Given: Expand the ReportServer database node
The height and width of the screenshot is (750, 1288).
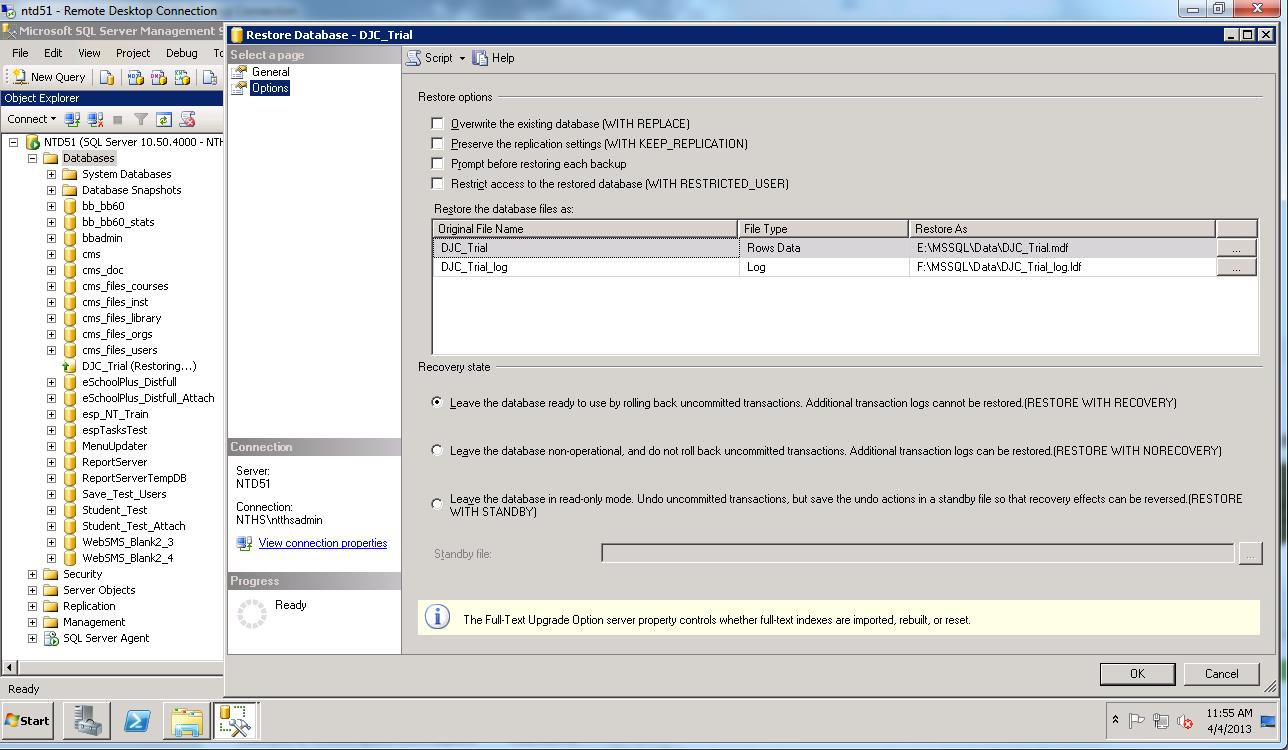Looking at the screenshot, I should click(x=51, y=462).
